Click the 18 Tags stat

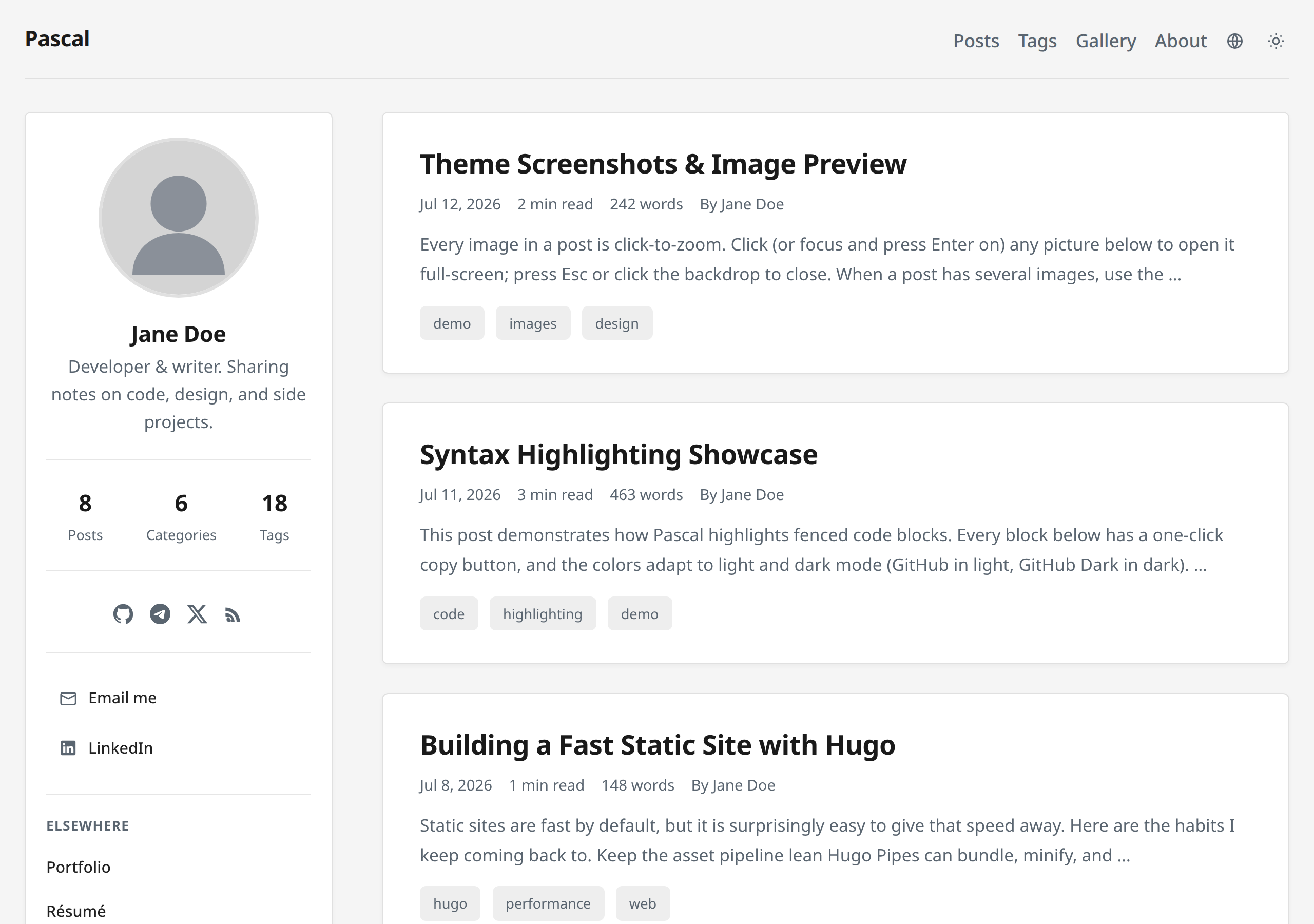pos(275,517)
